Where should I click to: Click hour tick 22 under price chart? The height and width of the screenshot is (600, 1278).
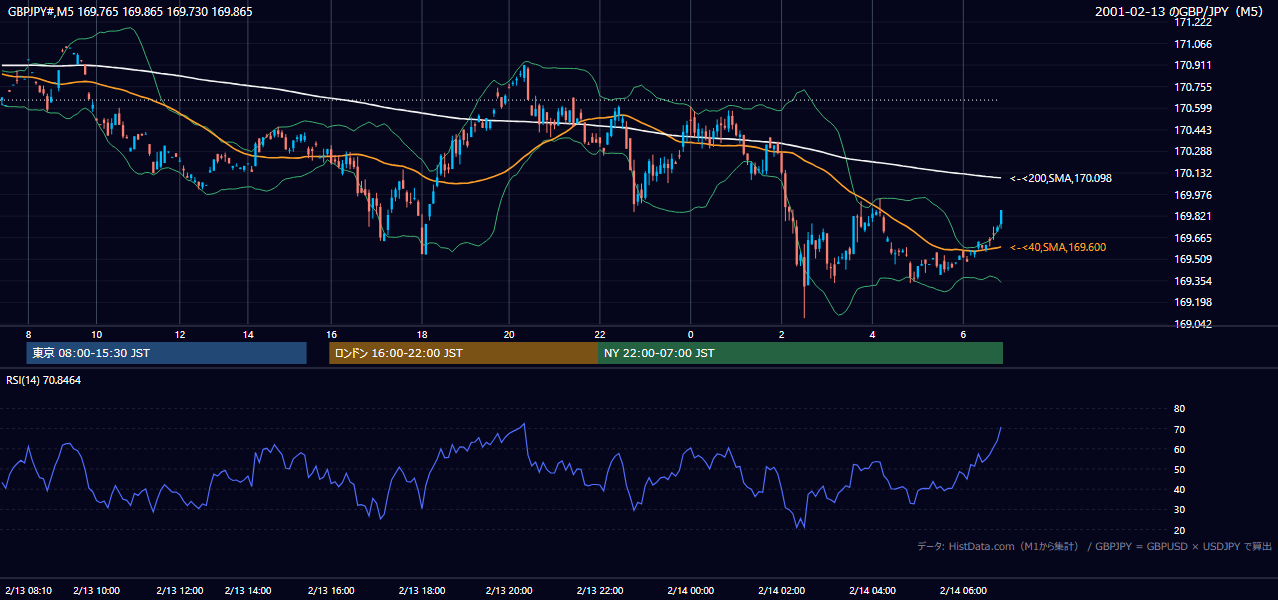click(x=600, y=334)
